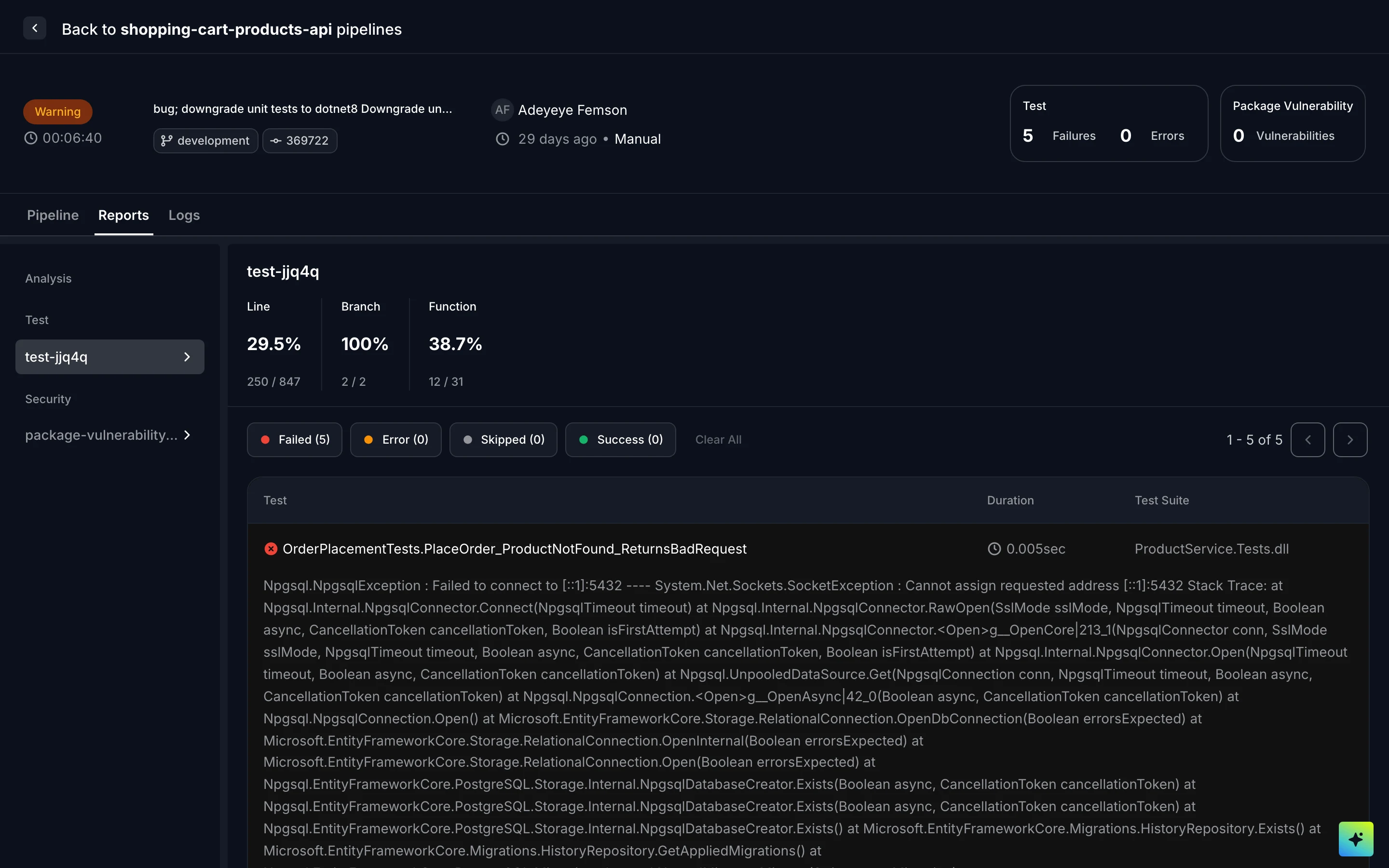This screenshot has width=1389, height=868.
Task: Click the commit message starting 'bug; downgrade unit tests'
Action: pos(302,108)
